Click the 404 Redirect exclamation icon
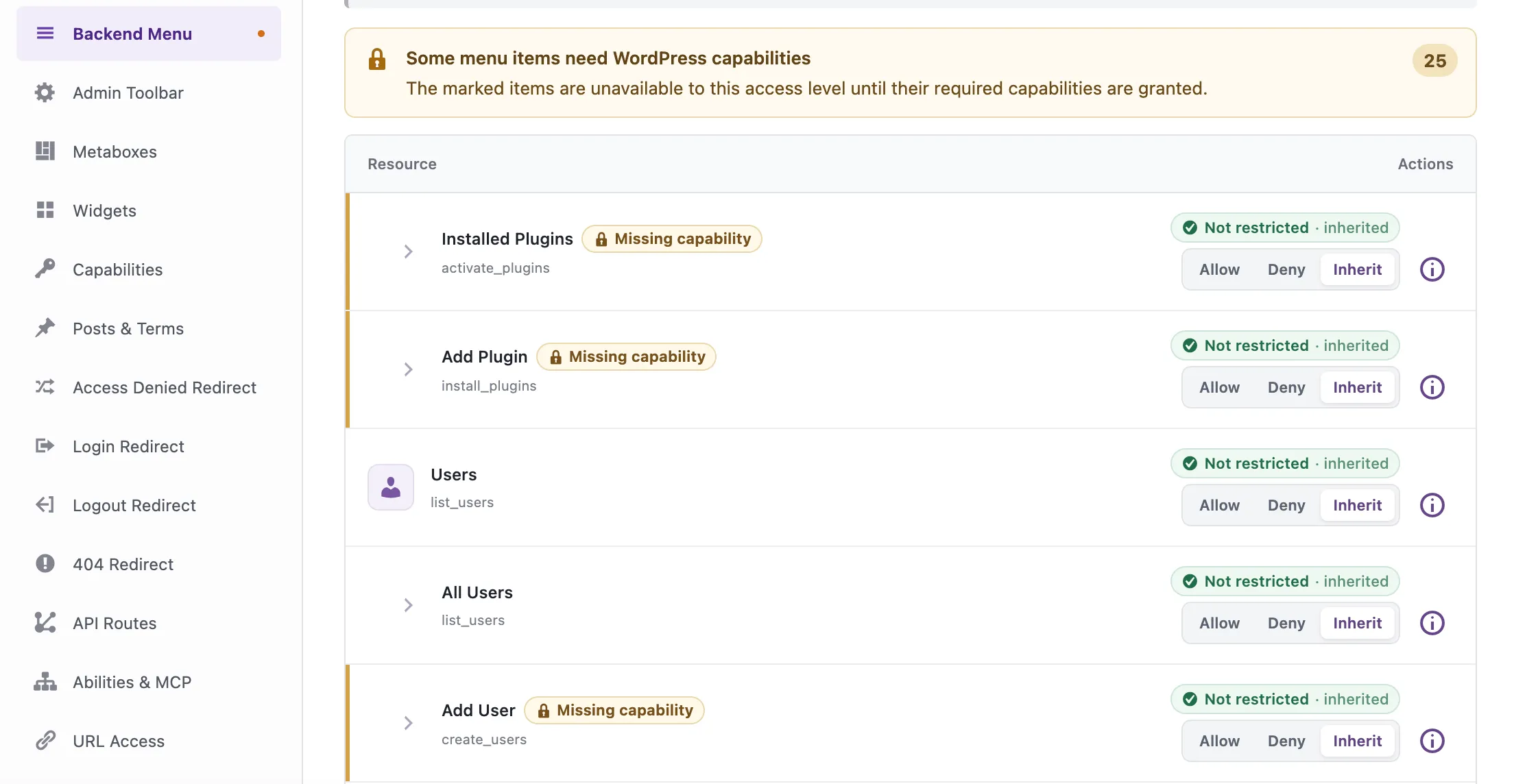Image resolution: width=1514 pixels, height=784 pixels. (45, 563)
